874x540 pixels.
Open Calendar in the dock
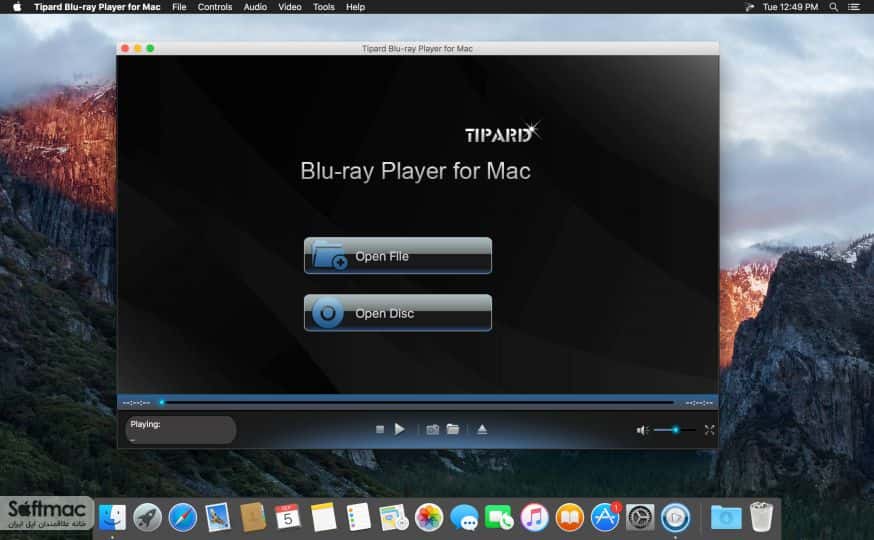pyautogui.click(x=288, y=518)
